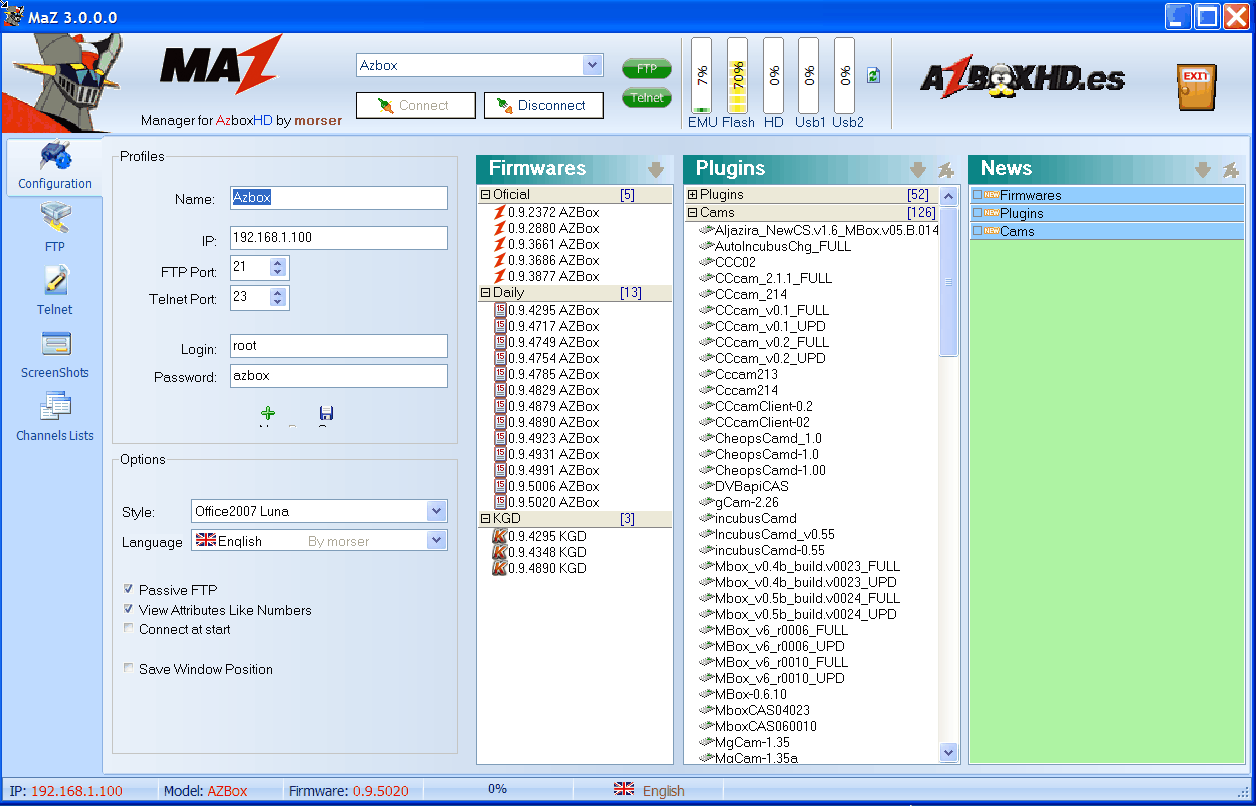Toggle the Passive FTP checkbox
Image resolution: width=1256 pixels, height=806 pixels.
pyautogui.click(x=129, y=589)
